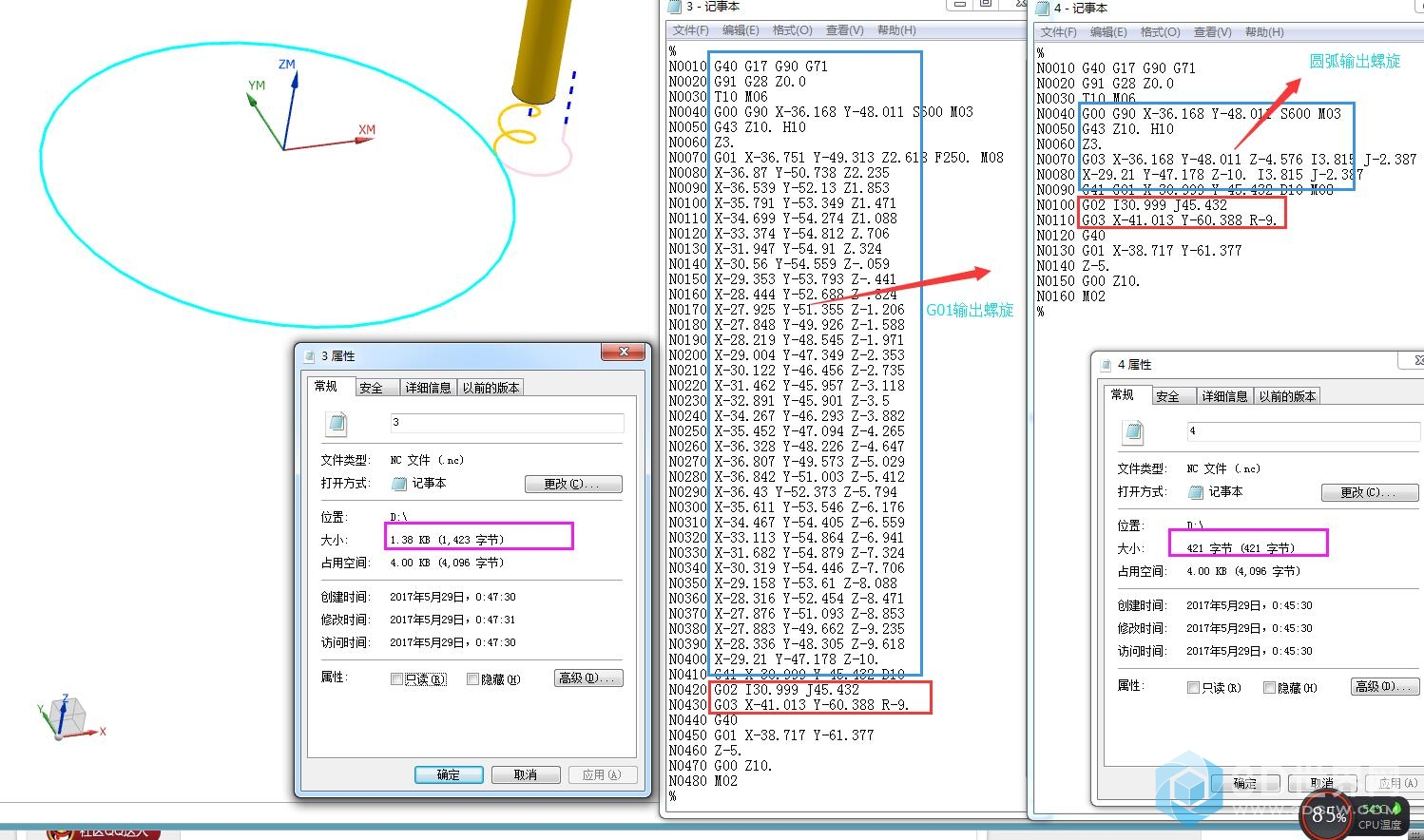The image size is (1424, 840).
Task: Click notepad icon beside 记事本 in 4 属性
Action: [1196, 492]
